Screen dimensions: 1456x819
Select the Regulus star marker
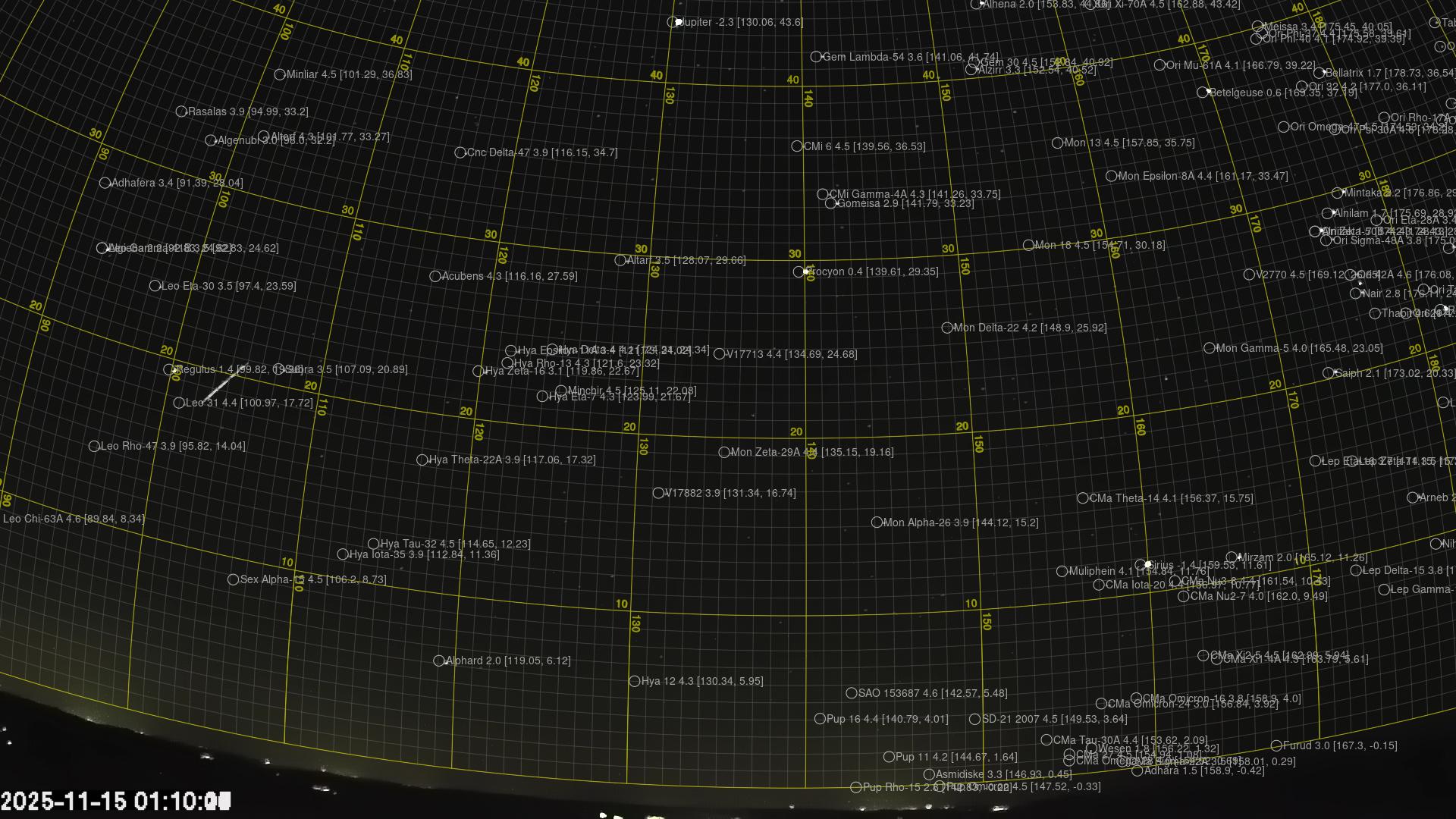[168, 369]
